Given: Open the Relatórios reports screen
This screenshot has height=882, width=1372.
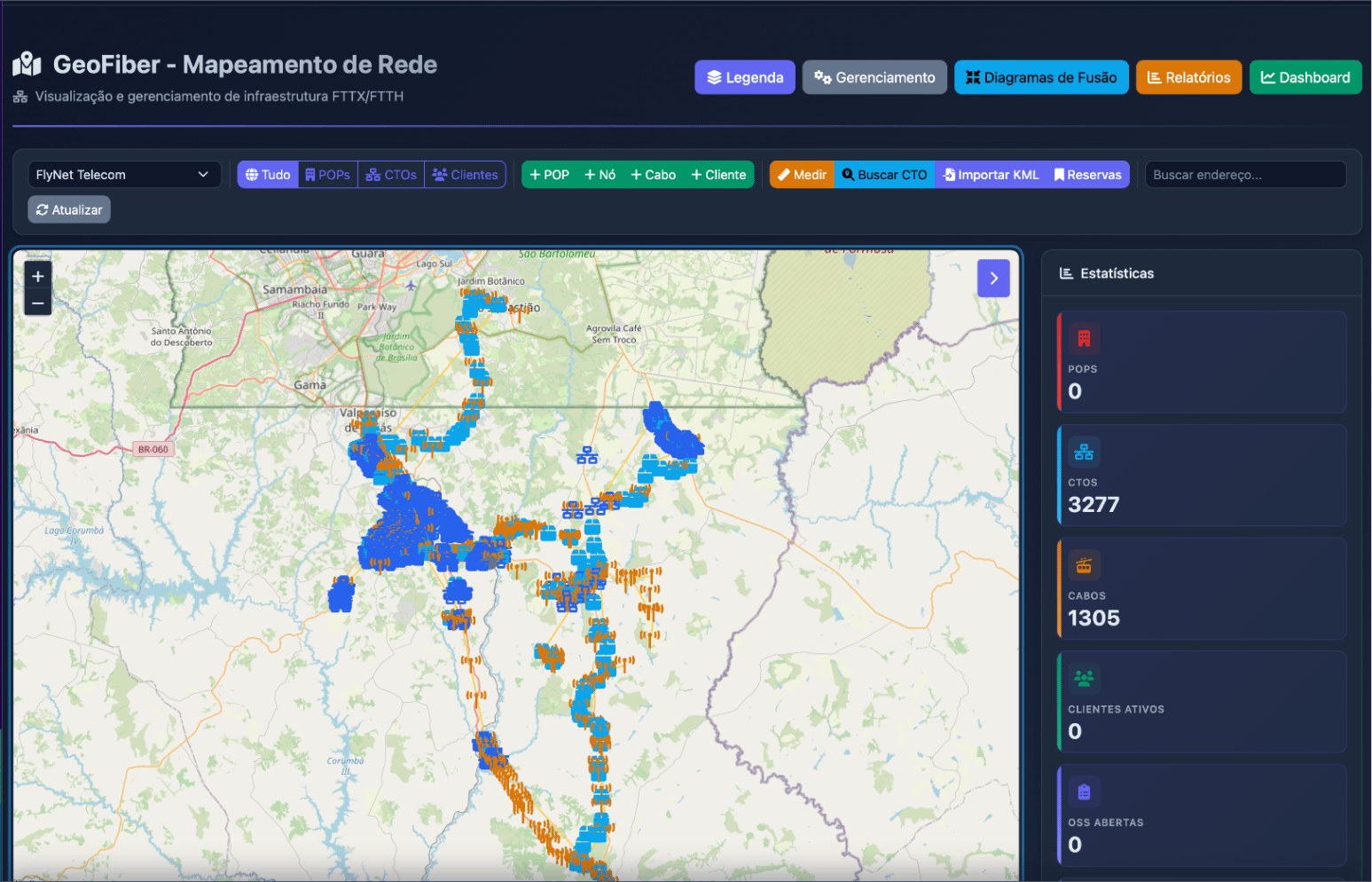Looking at the screenshot, I should (x=1188, y=77).
